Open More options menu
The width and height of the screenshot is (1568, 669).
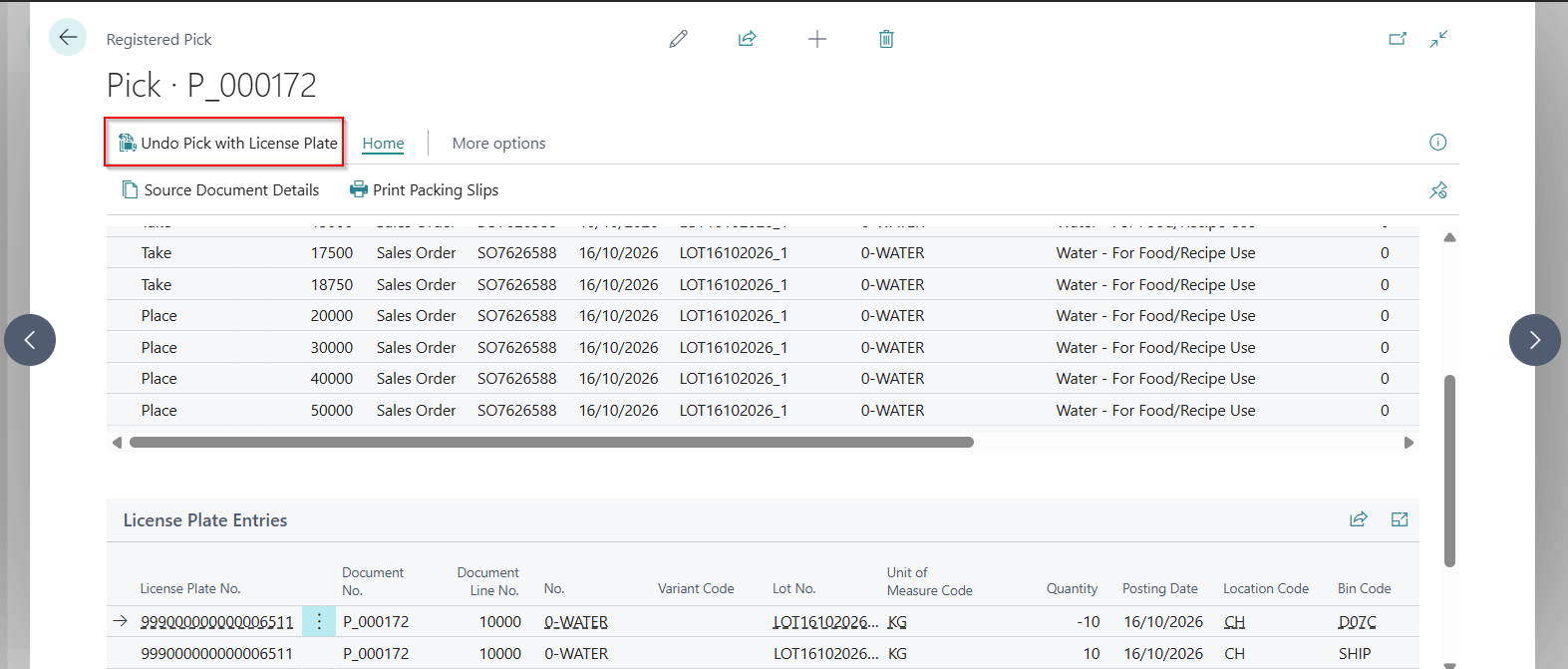tap(498, 144)
